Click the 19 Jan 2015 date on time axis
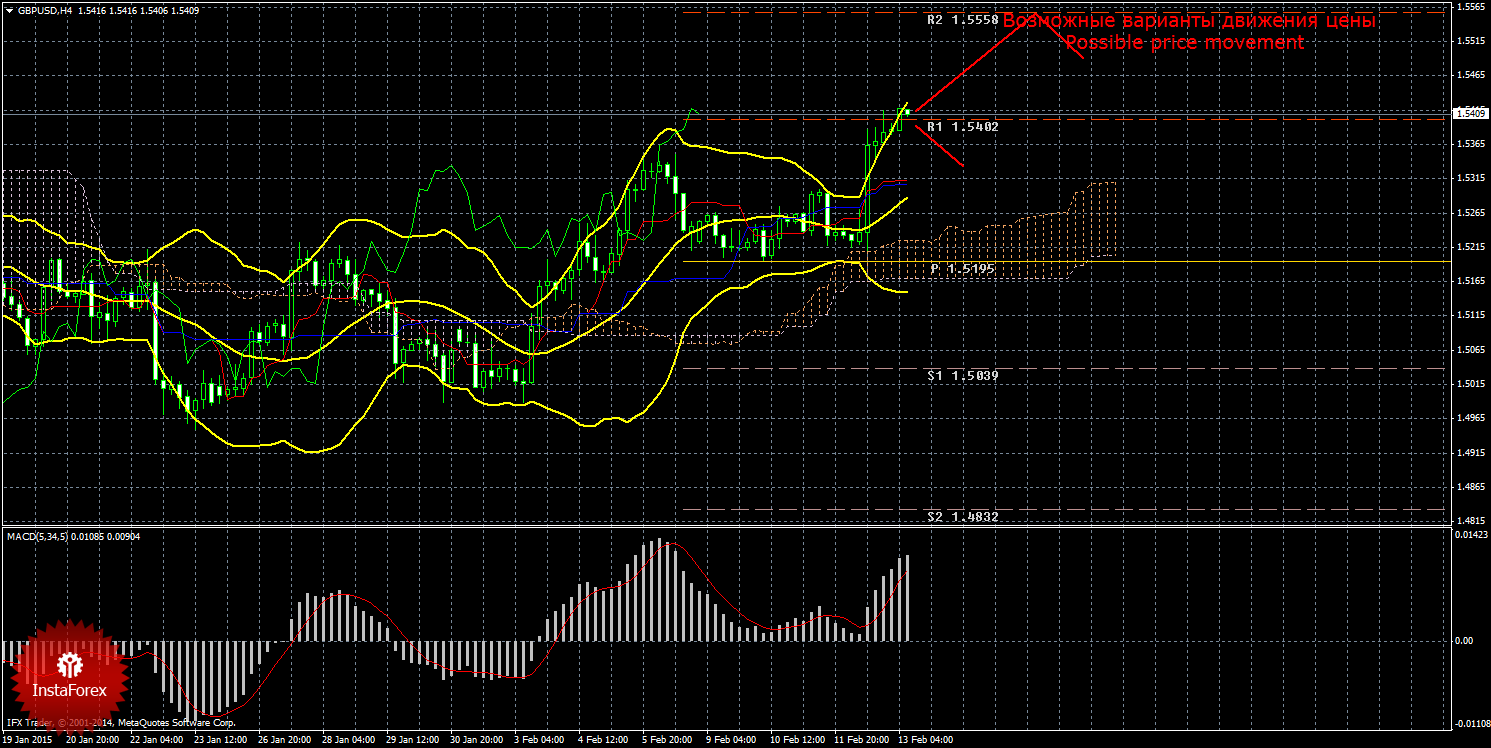This screenshot has height=748, width=1491. click(29, 741)
